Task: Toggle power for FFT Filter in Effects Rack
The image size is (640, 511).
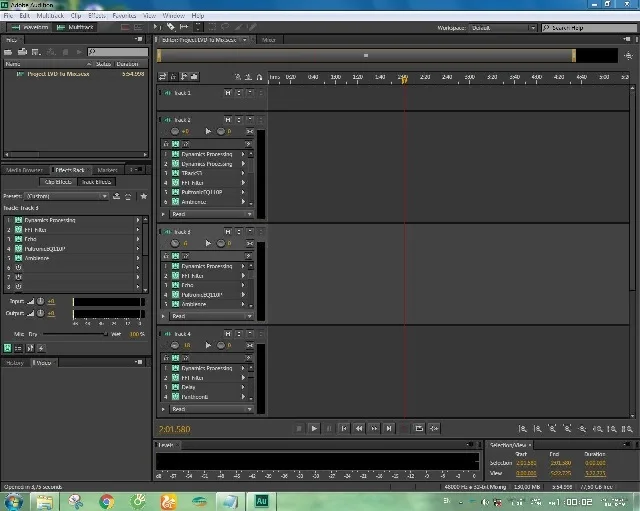Action: pos(18,230)
